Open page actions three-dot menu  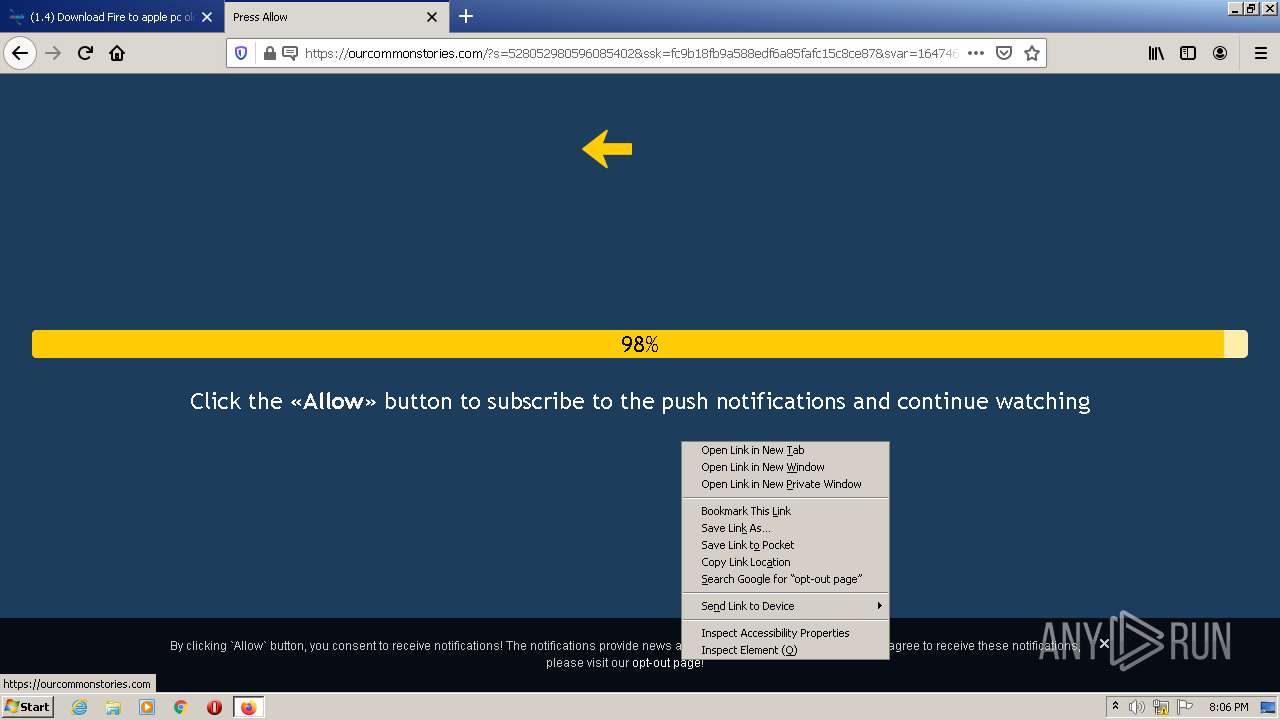click(x=976, y=53)
